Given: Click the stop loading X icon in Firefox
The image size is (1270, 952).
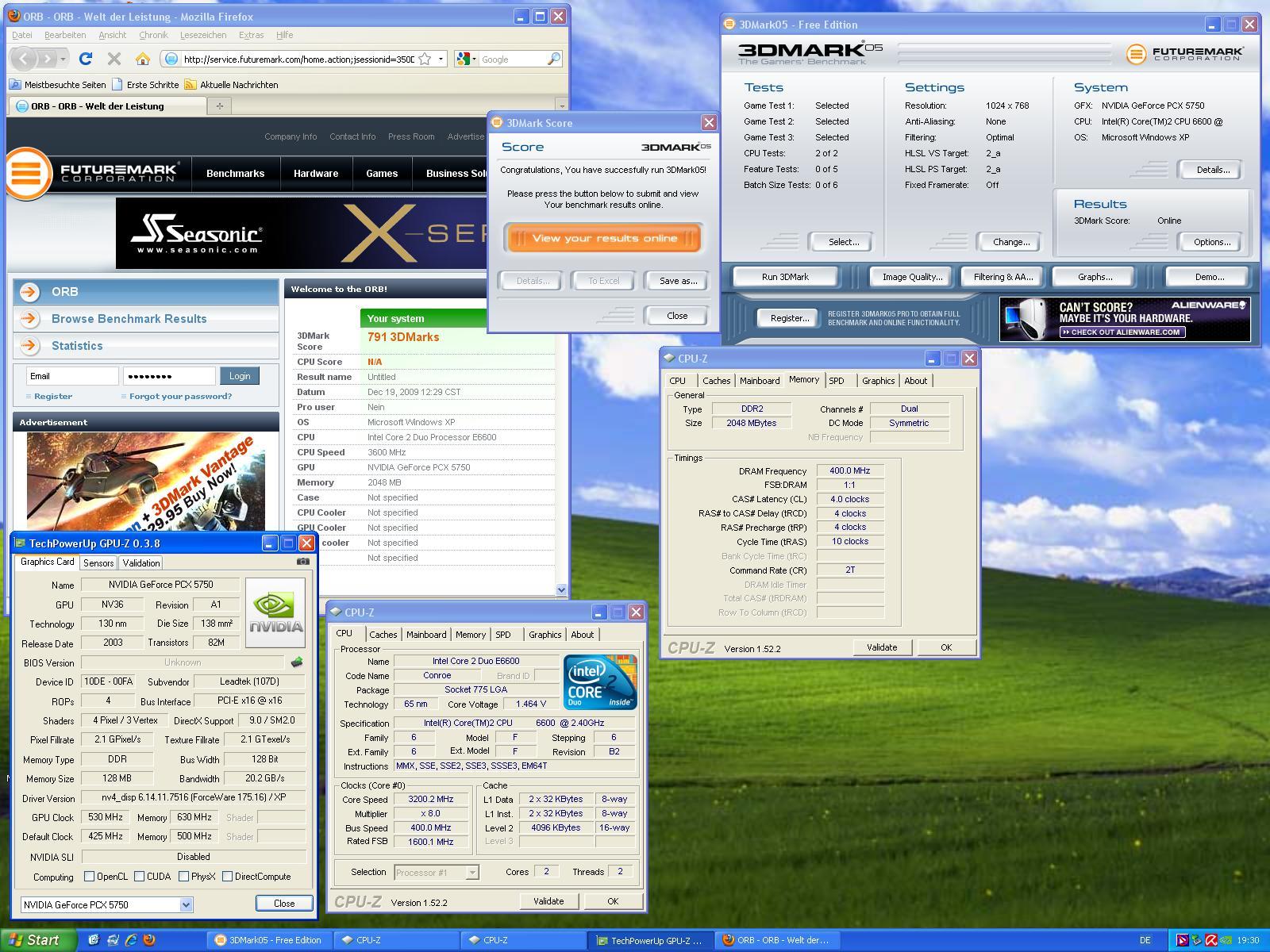Looking at the screenshot, I should point(114,59).
